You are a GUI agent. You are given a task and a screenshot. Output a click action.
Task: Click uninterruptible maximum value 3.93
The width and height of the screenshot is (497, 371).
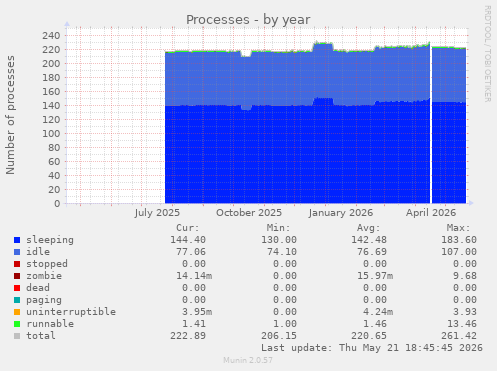tap(465, 312)
